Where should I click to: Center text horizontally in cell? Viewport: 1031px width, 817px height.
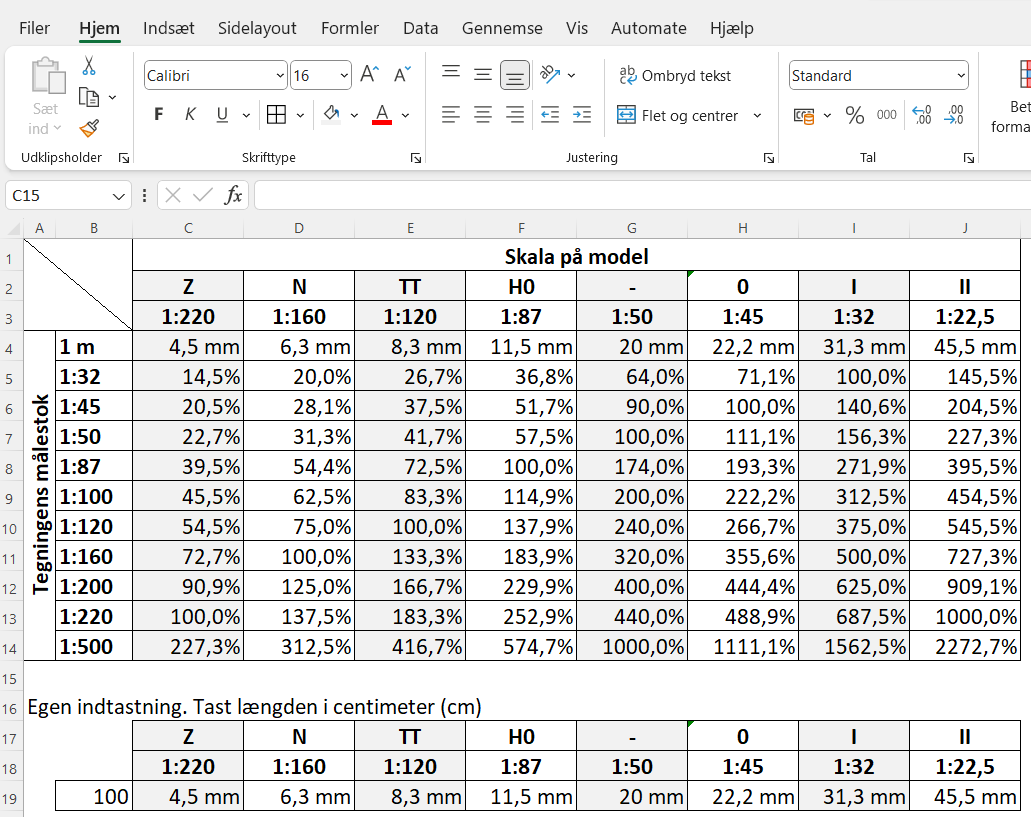pos(483,116)
